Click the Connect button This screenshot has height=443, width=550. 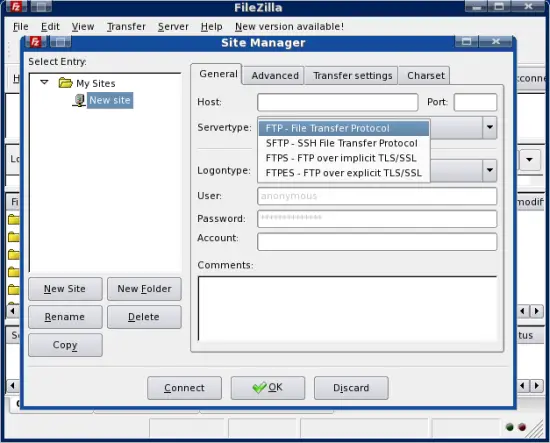185,388
